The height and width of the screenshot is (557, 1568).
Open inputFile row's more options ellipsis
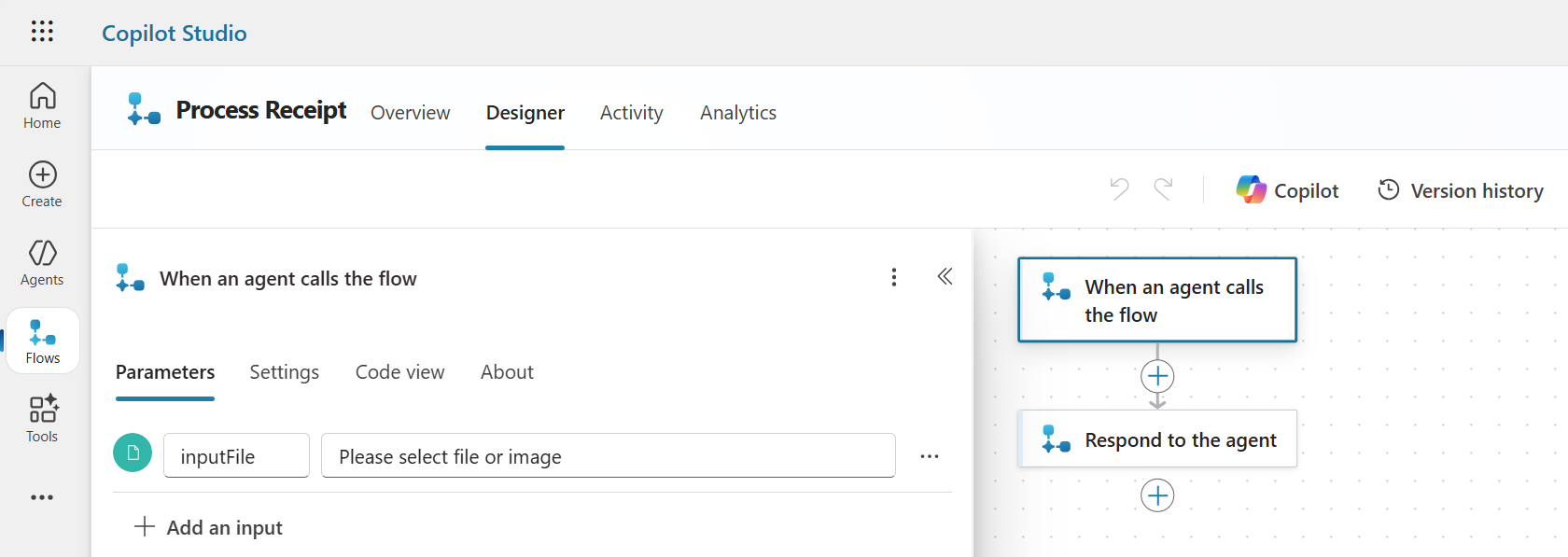(x=930, y=456)
